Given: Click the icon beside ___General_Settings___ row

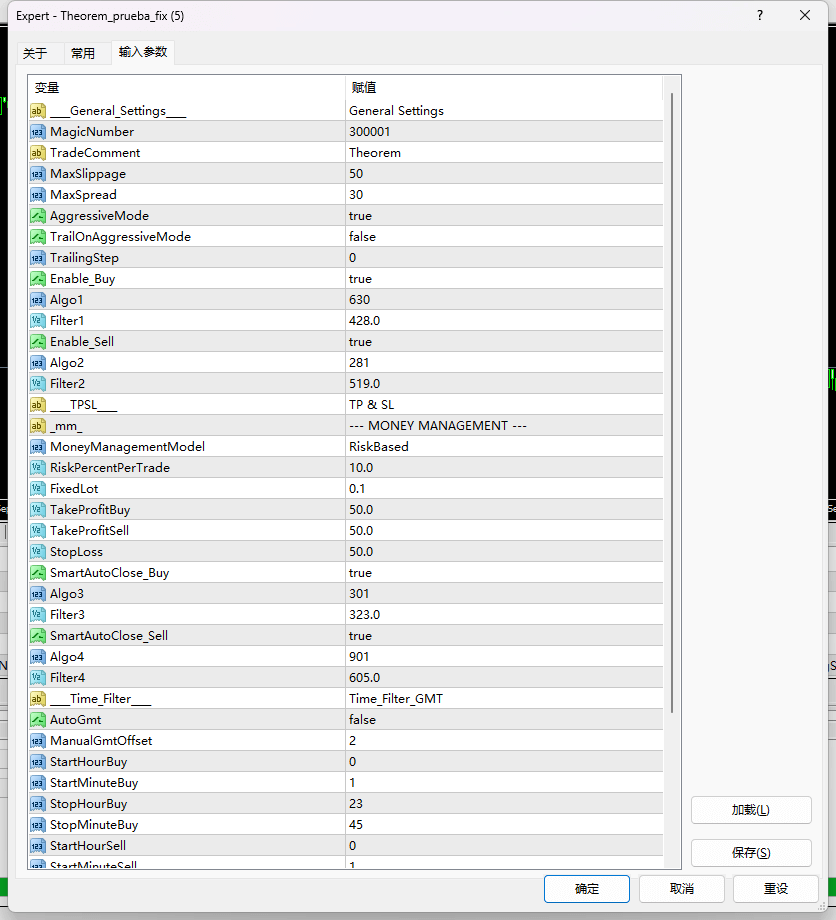Looking at the screenshot, I should 38,111.
